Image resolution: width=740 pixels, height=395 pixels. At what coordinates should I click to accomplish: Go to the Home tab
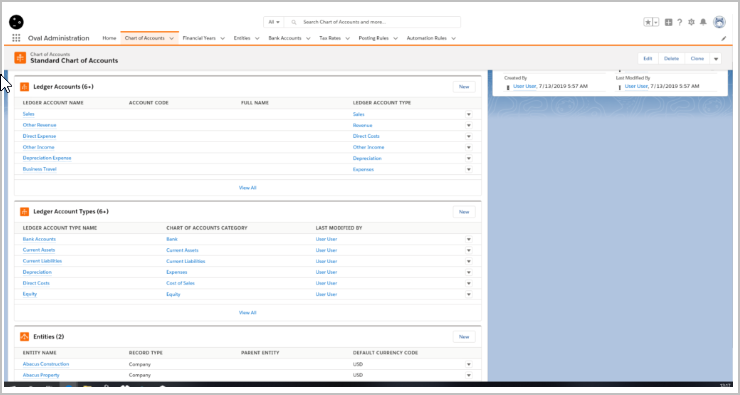coord(109,38)
